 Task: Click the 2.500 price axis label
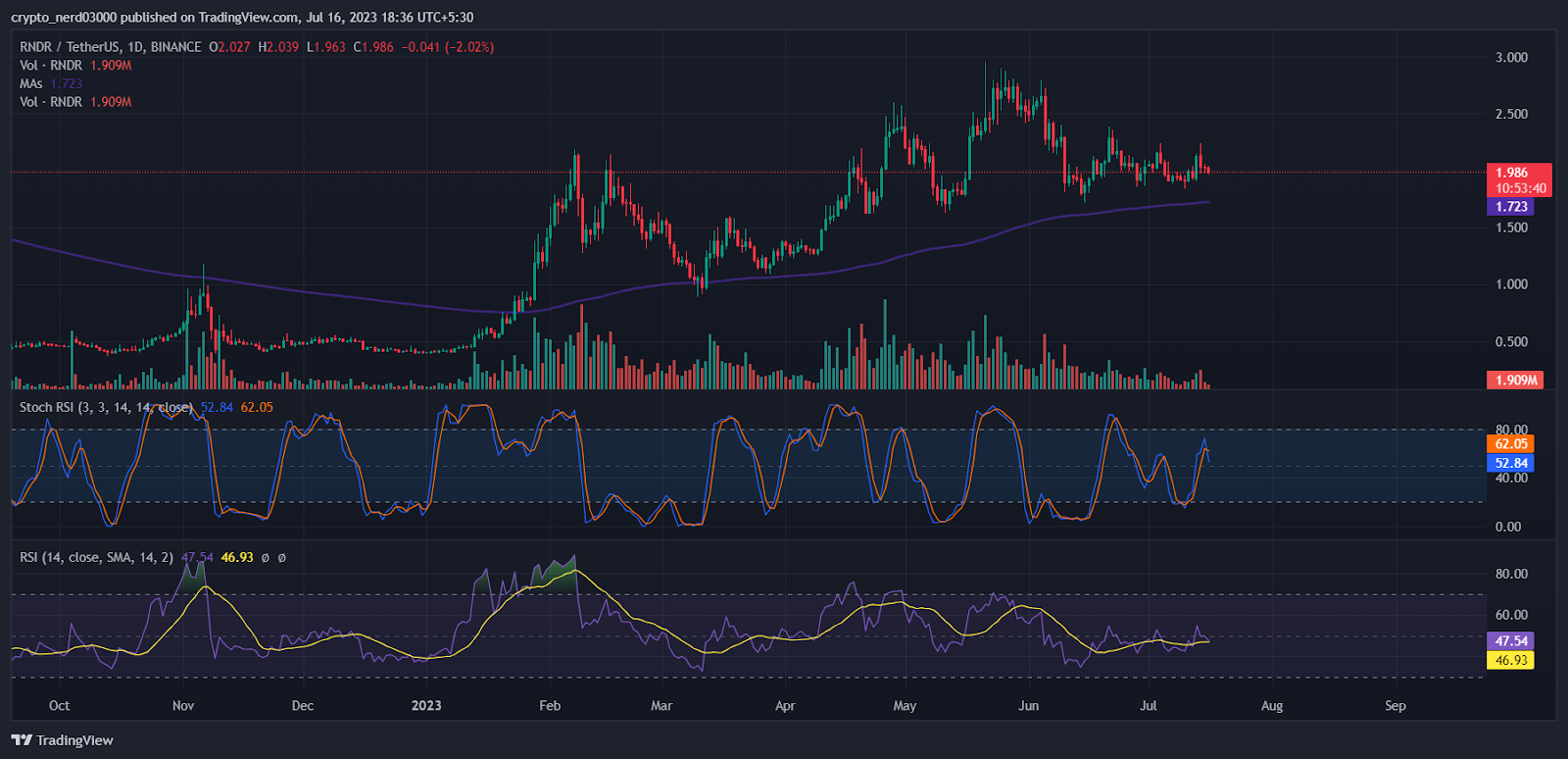(1511, 115)
